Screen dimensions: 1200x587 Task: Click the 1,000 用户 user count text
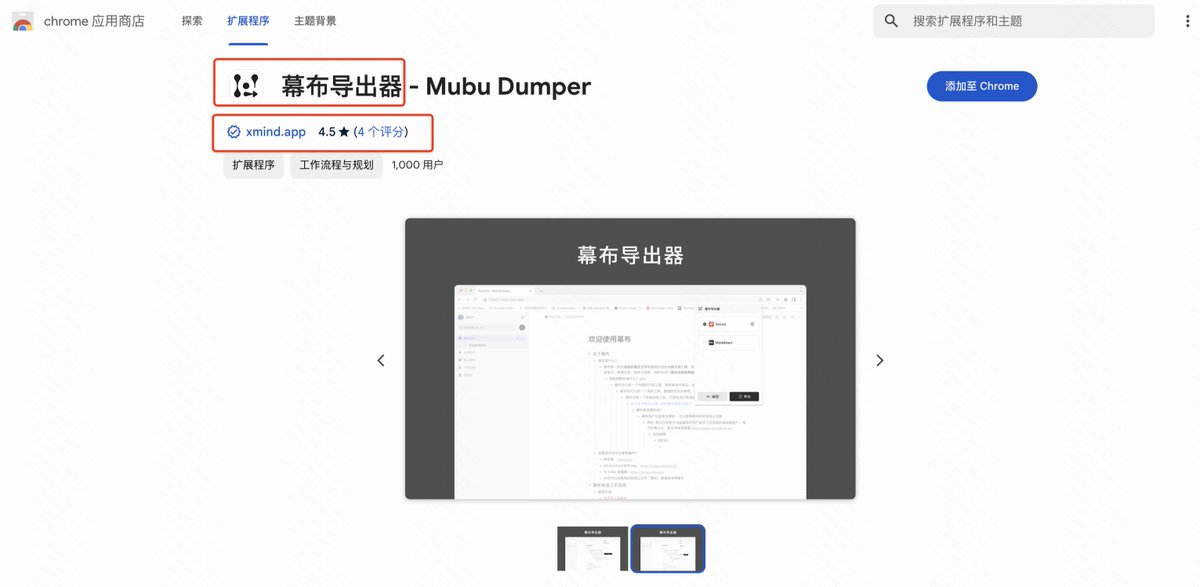tap(417, 165)
